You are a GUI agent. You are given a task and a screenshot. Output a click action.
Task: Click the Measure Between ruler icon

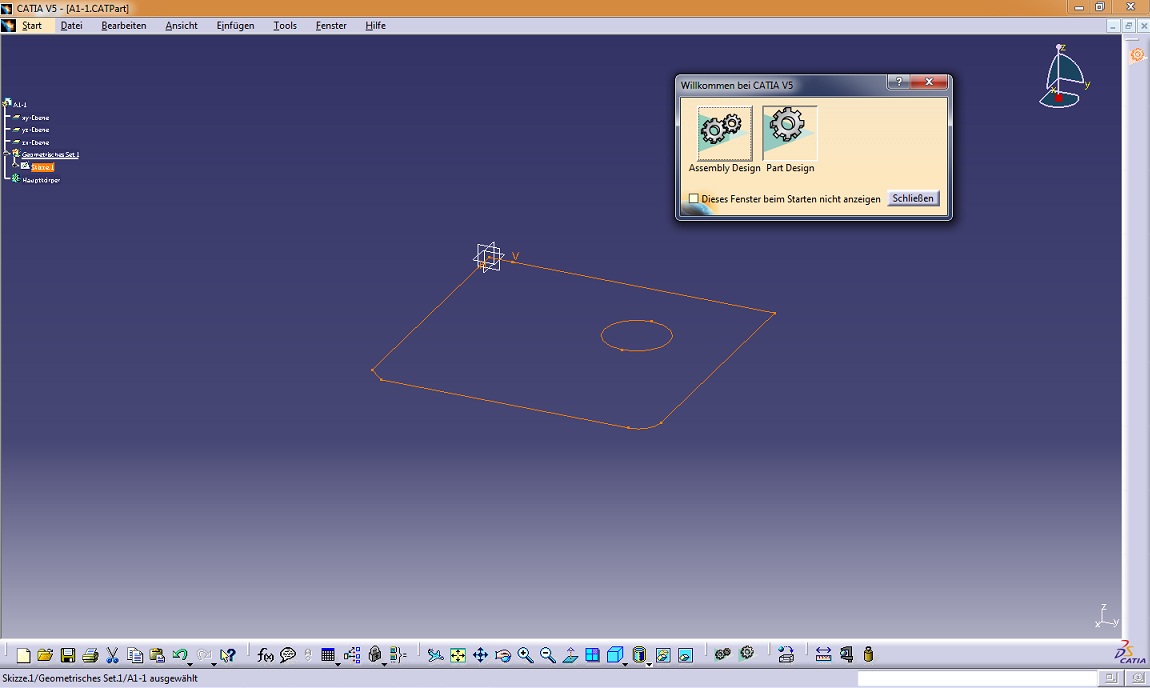(x=823, y=654)
